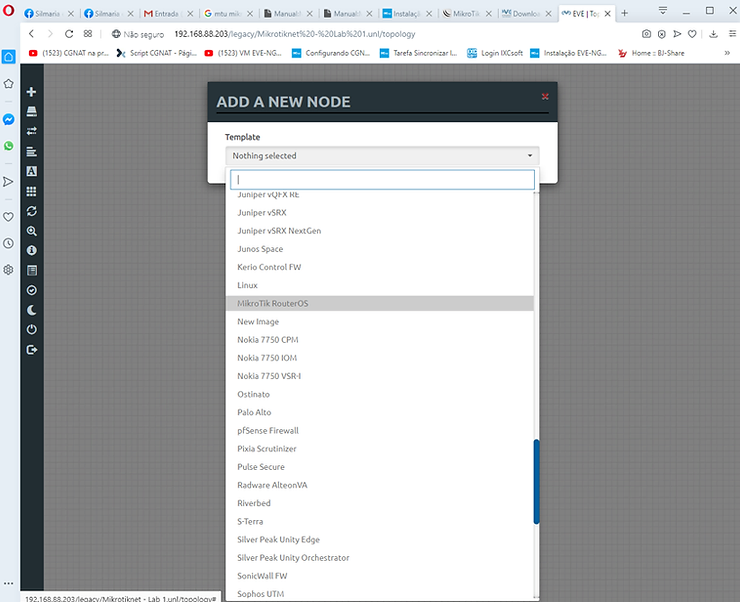Open Startup-configs icon in EVE sidebar
The image size is (740, 602).
32,151
